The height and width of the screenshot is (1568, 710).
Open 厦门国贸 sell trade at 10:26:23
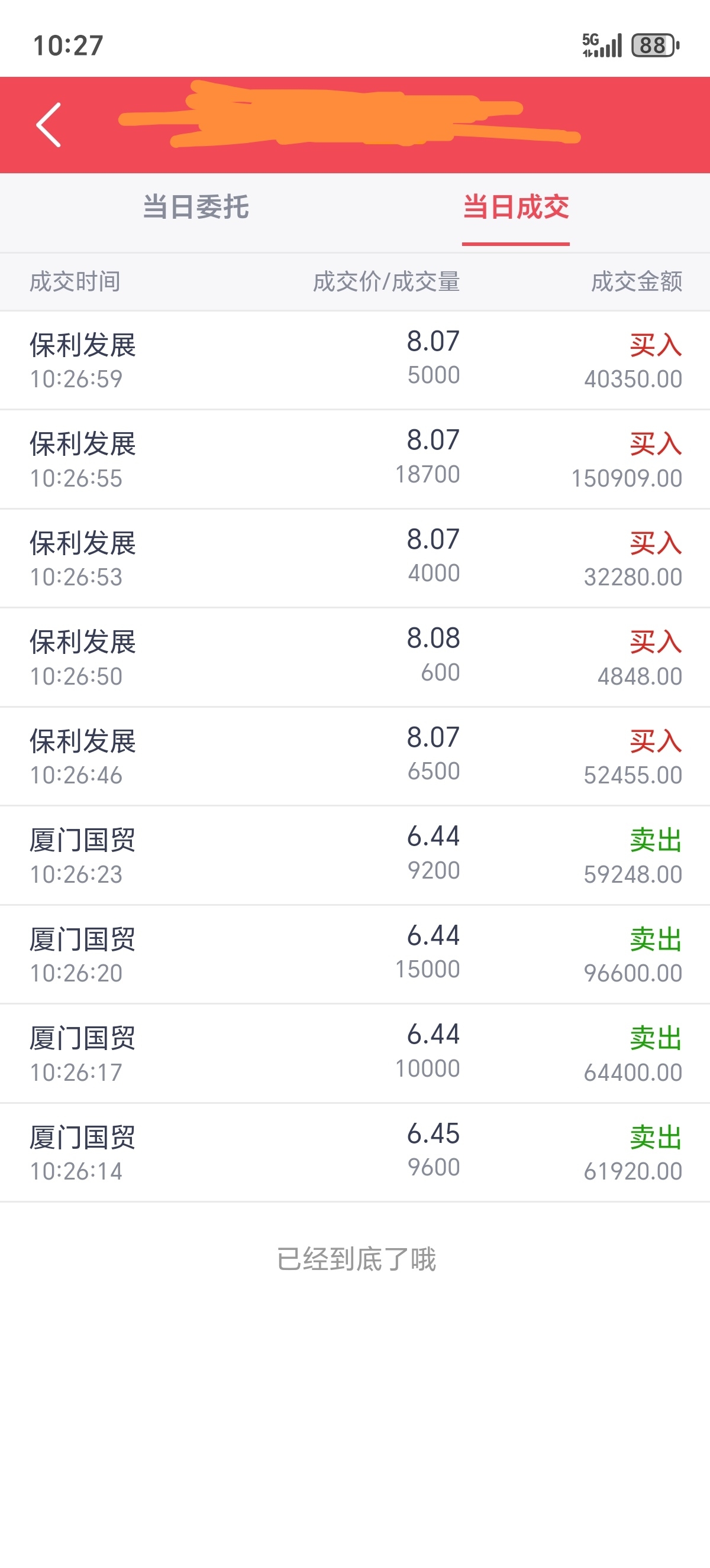[355, 855]
